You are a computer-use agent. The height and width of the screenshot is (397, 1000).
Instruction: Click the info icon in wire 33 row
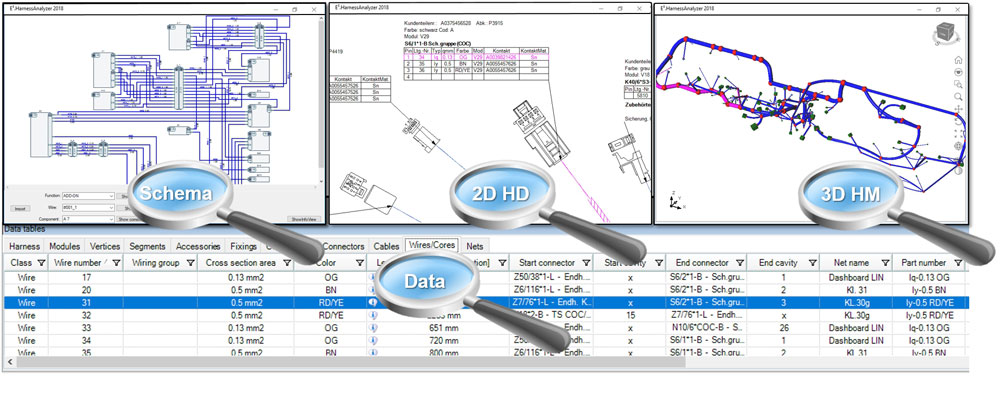[374, 327]
